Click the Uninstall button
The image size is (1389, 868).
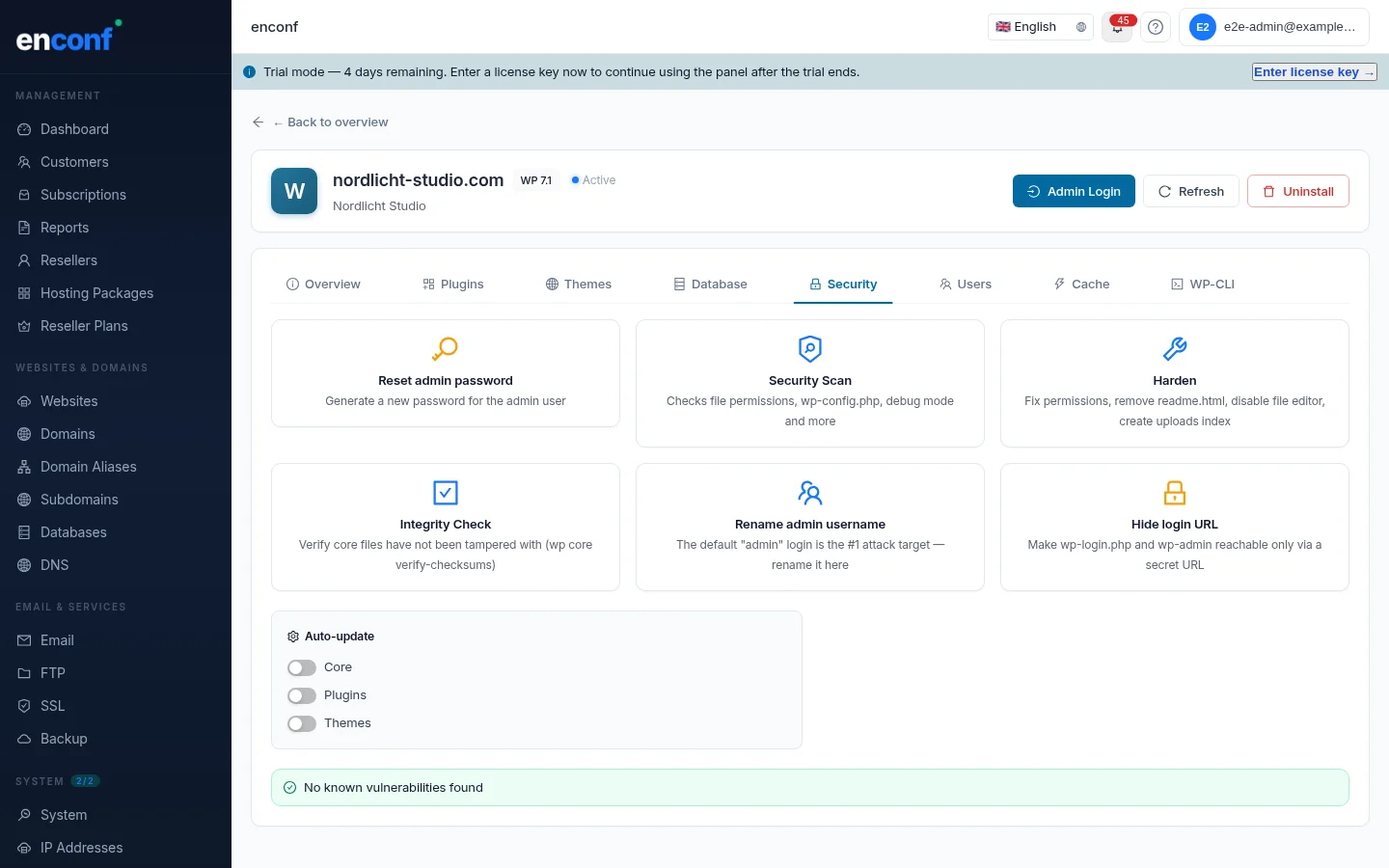(x=1298, y=191)
